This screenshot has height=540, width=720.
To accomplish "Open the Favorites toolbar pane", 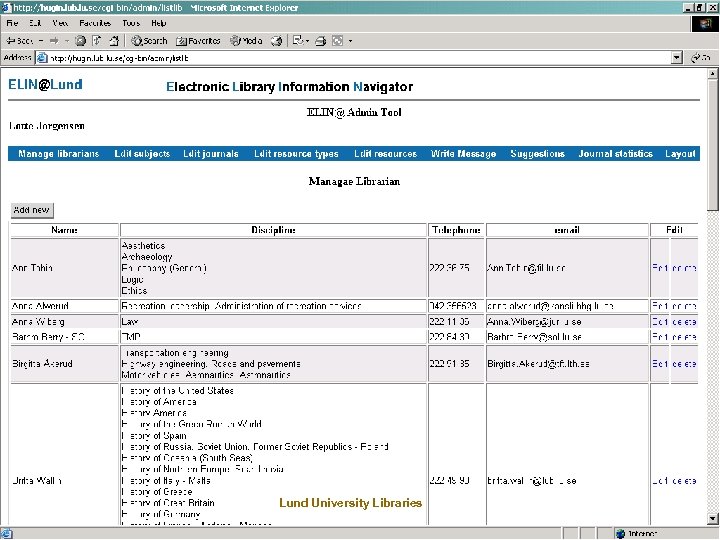I will point(198,41).
